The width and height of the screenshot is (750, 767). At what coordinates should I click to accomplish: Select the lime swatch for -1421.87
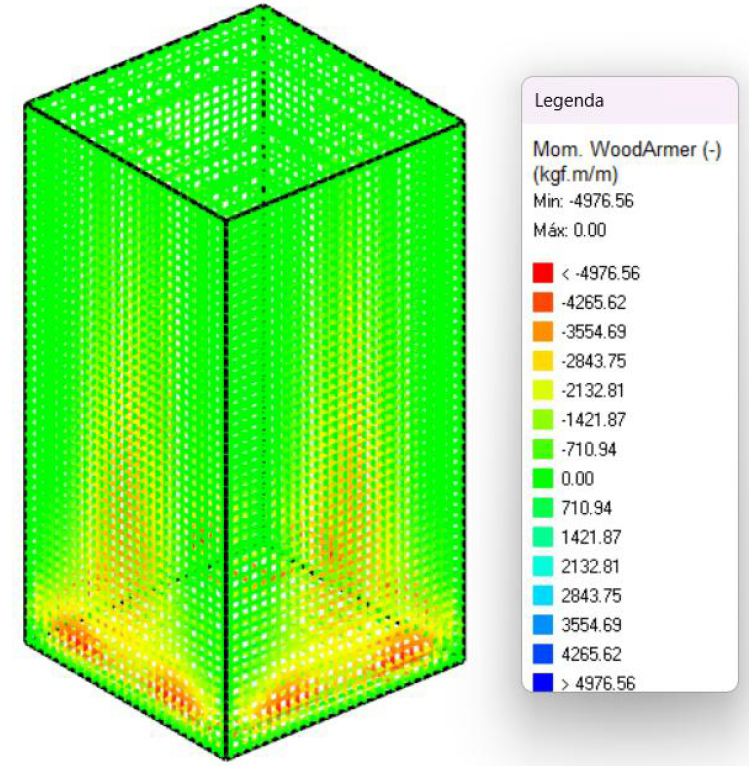[x=543, y=420]
